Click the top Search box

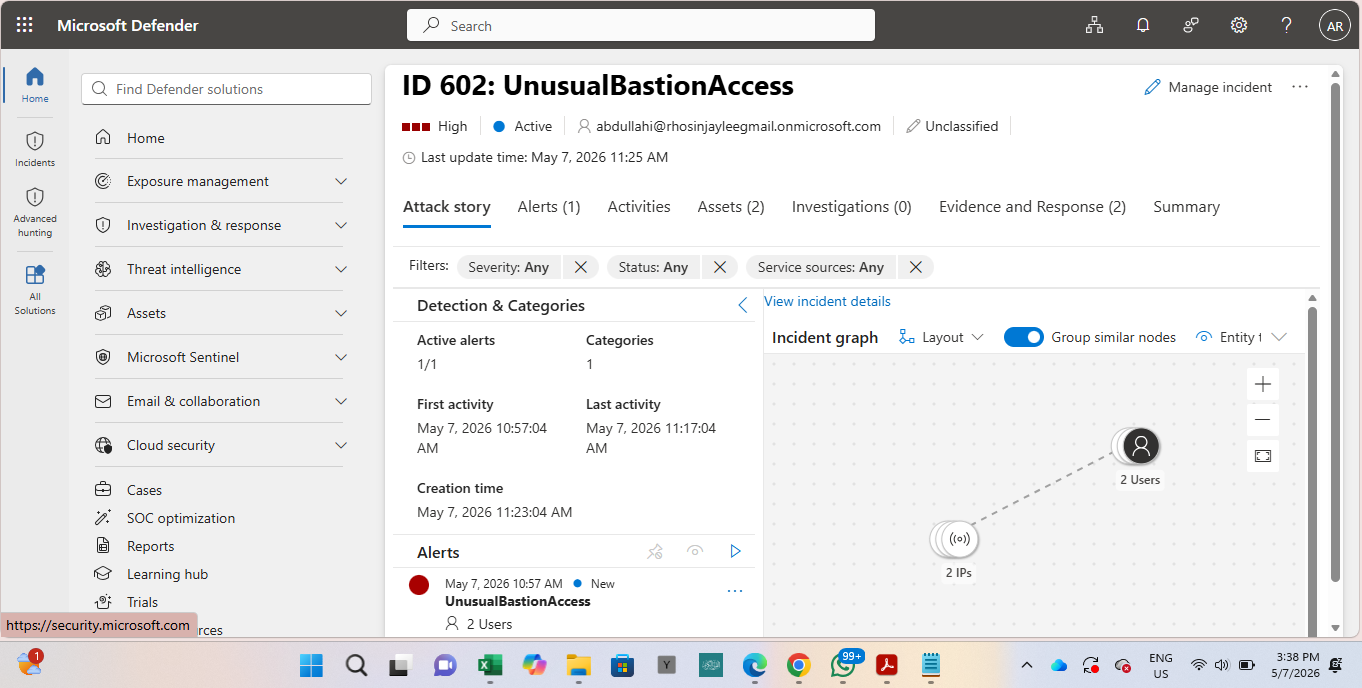[641, 26]
